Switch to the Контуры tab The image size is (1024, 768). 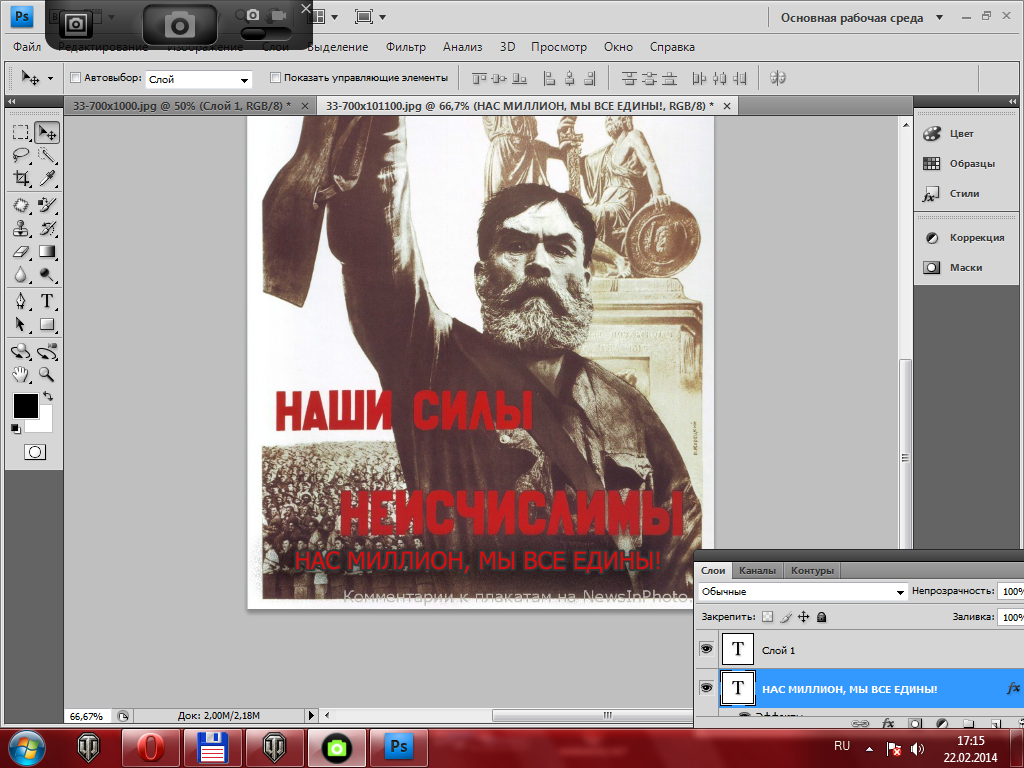tap(812, 570)
